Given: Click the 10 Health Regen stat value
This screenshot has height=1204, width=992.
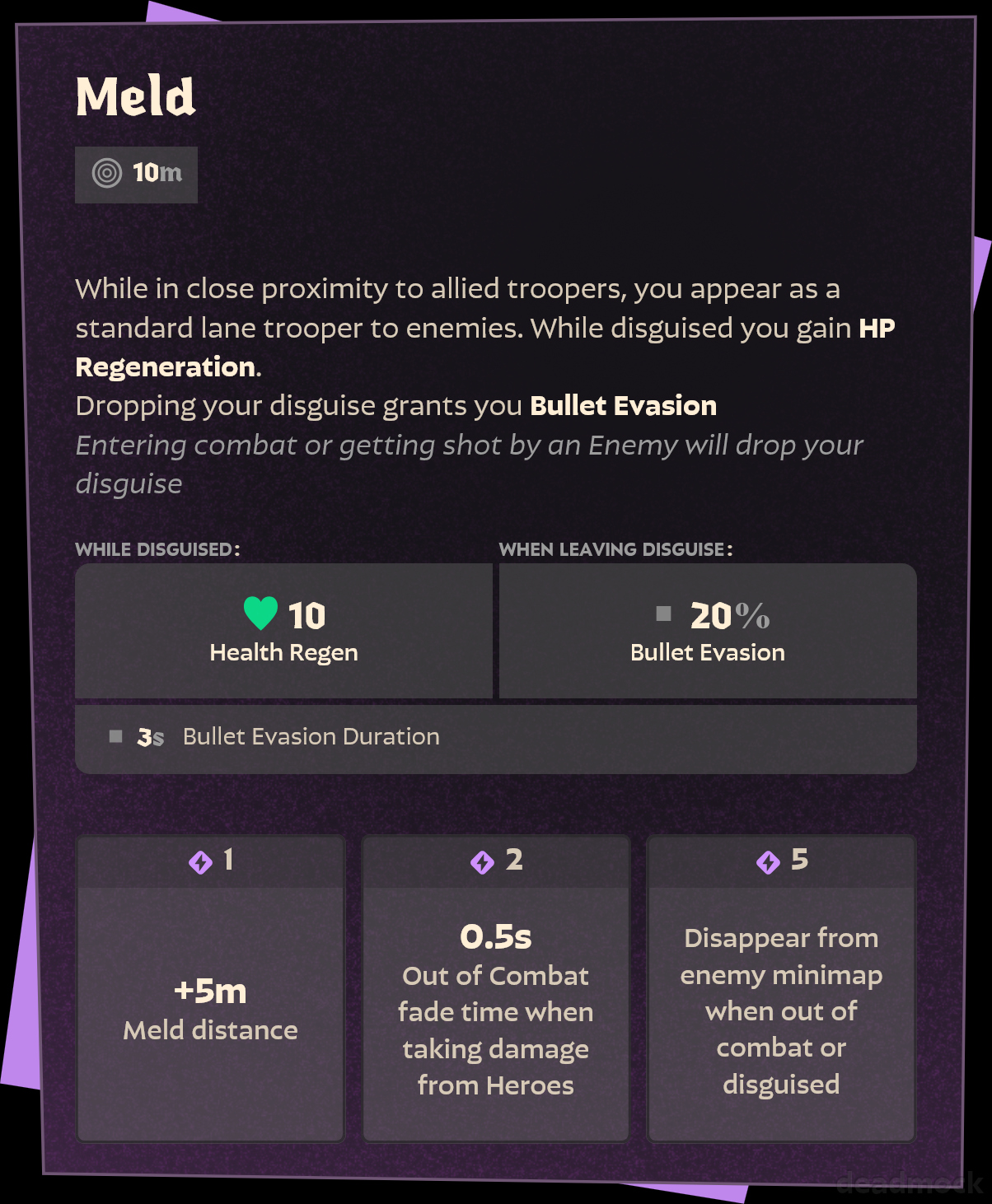Looking at the screenshot, I should 306,616.
